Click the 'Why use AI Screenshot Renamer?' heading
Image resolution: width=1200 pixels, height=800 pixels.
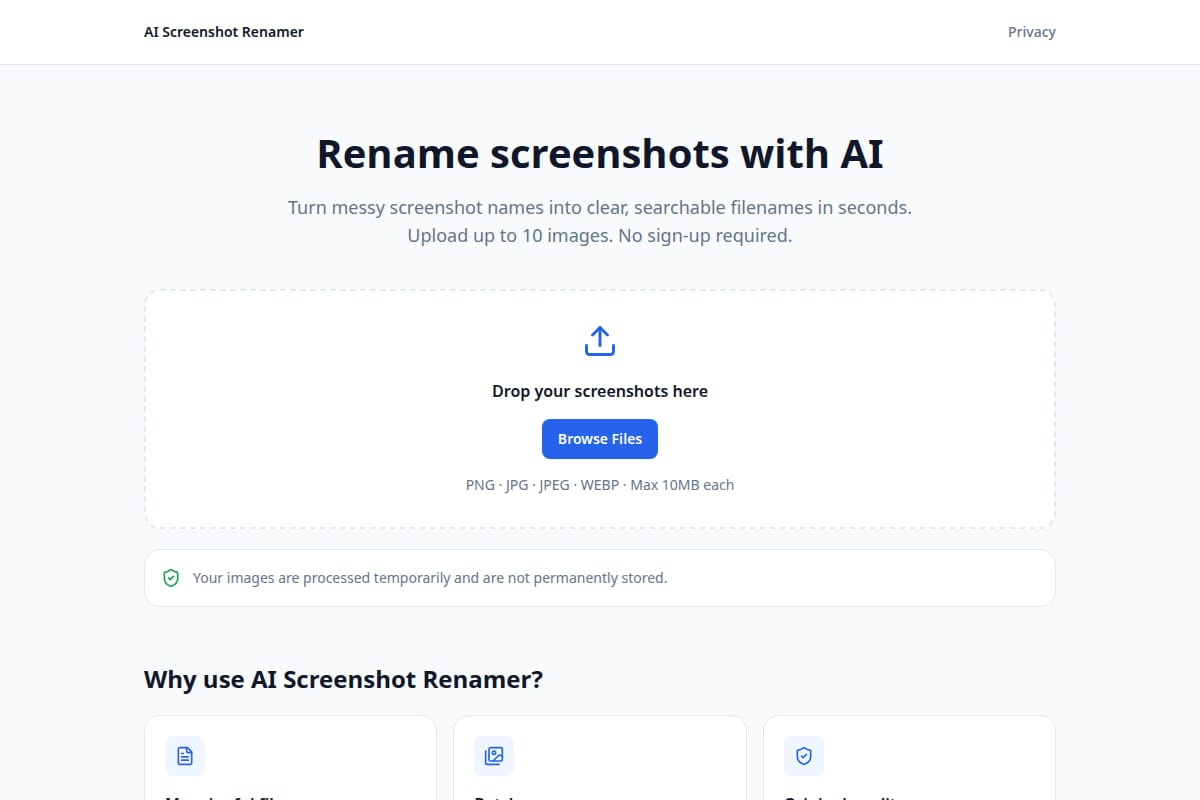344,680
